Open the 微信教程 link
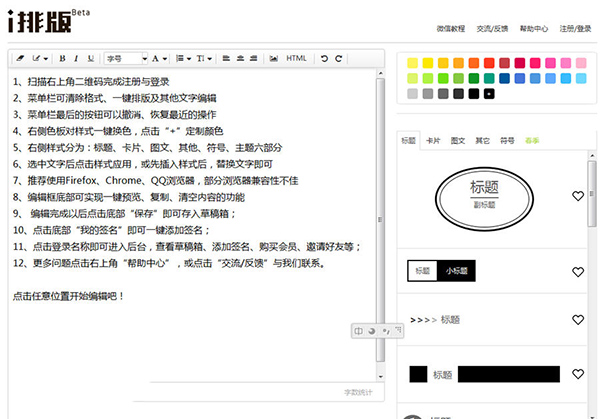 [451, 29]
